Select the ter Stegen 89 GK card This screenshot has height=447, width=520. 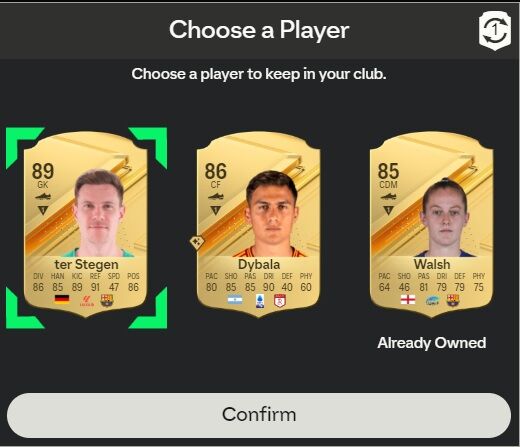(86, 225)
